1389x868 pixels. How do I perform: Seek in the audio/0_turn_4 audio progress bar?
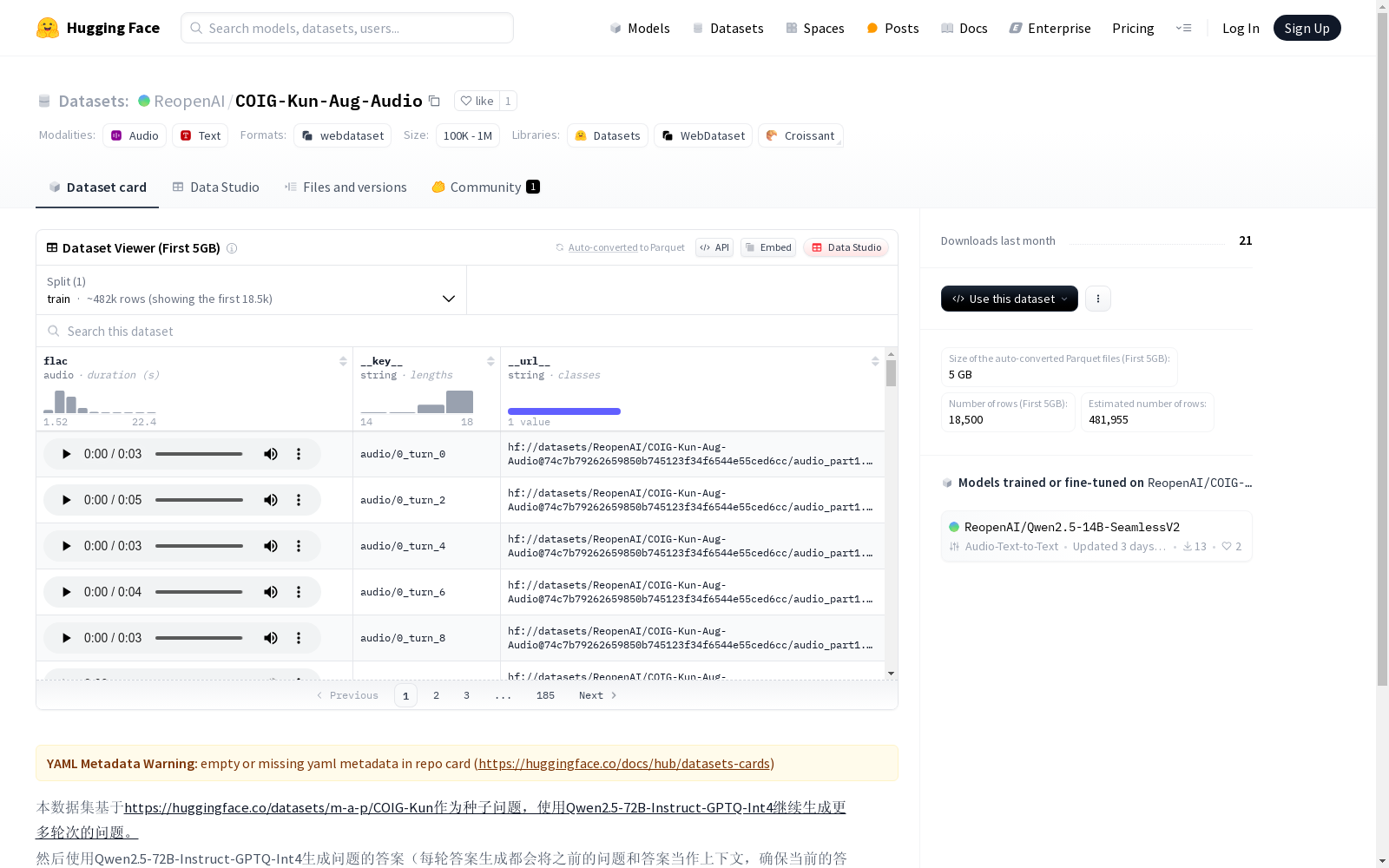(x=199, y=546)
